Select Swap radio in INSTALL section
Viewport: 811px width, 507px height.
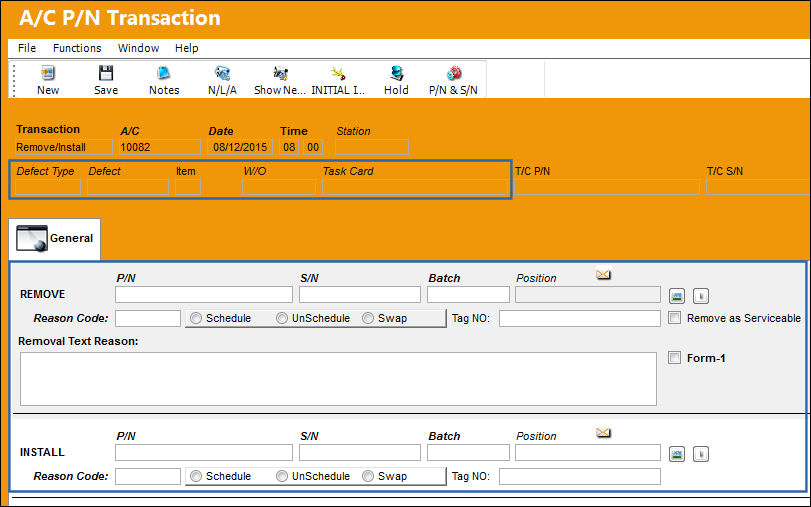tap(368, 476)
